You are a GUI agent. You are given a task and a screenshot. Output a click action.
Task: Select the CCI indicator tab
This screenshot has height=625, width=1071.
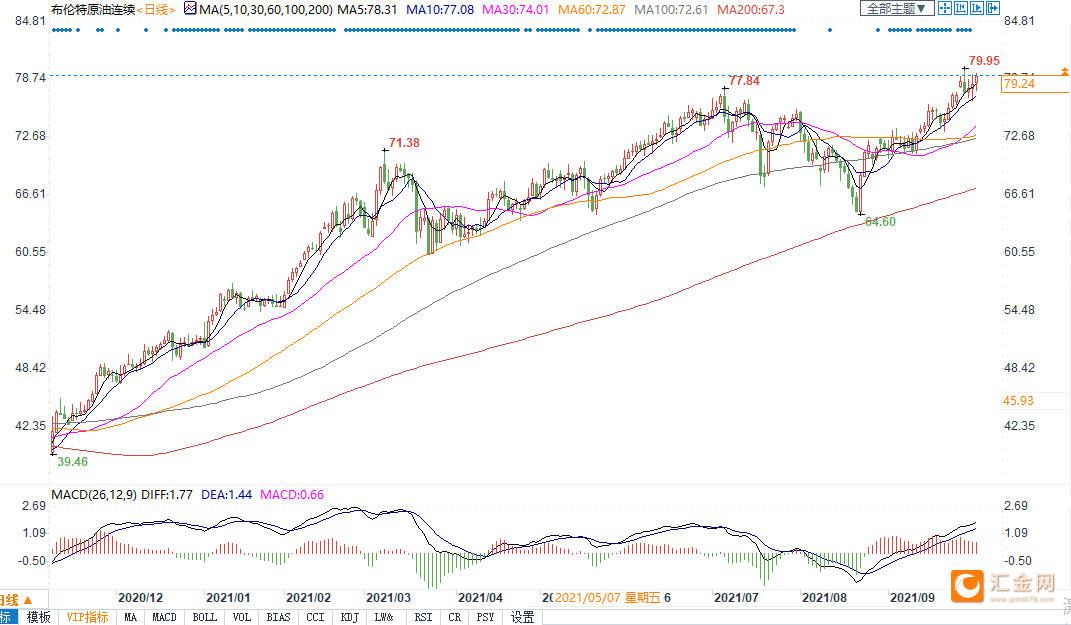(315, 617)
